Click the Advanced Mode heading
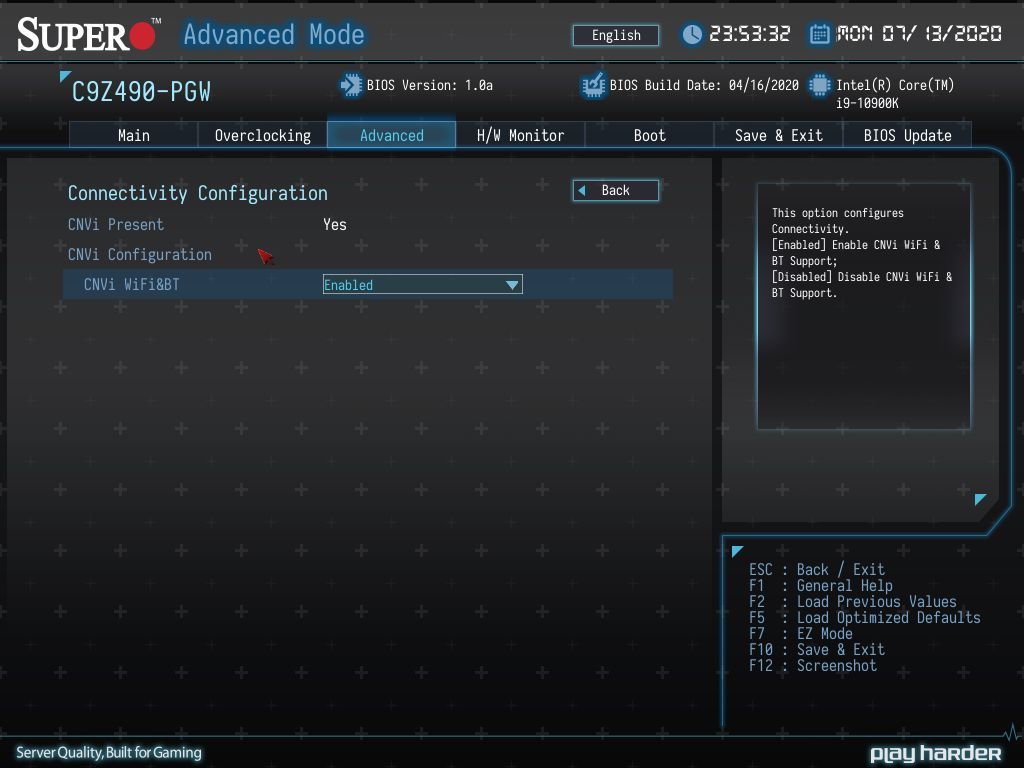This screenshot has width=1024, height=768. click(x=274, y=35)
